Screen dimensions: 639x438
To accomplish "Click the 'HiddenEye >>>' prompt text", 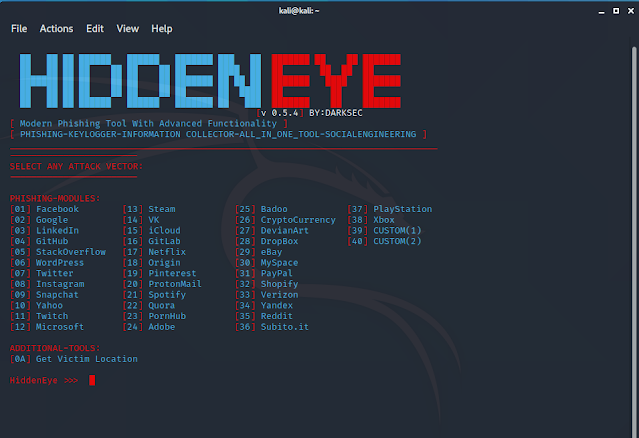I will (x=44, y=381).
